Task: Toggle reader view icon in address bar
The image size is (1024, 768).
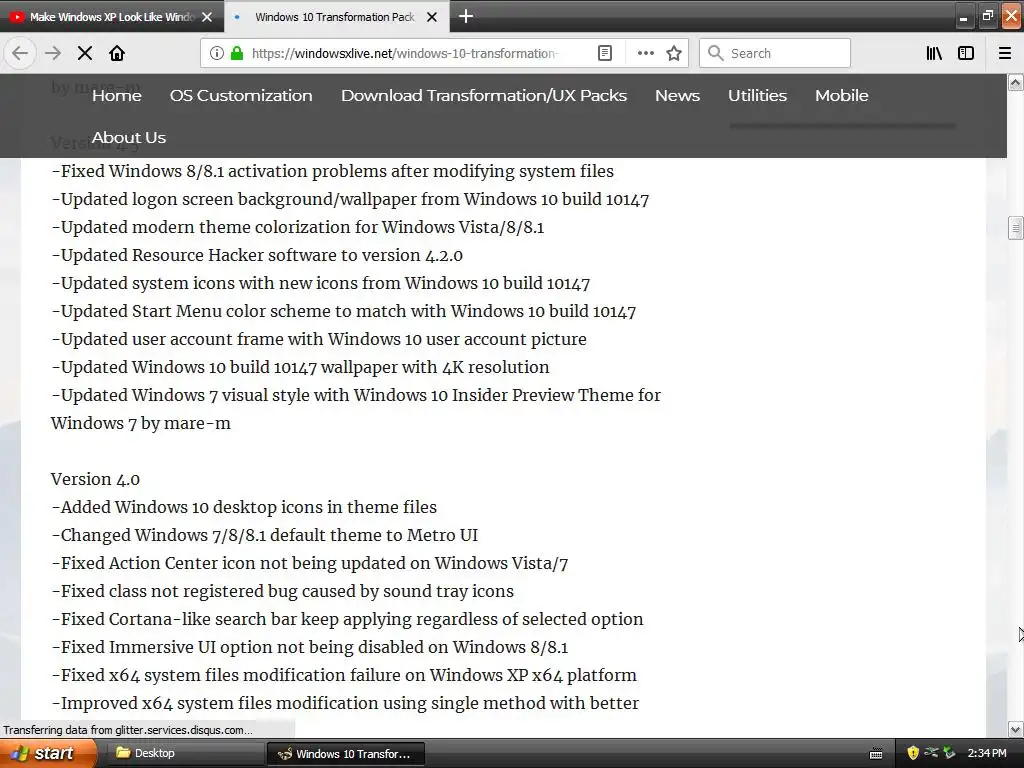Action: [605, 53]
